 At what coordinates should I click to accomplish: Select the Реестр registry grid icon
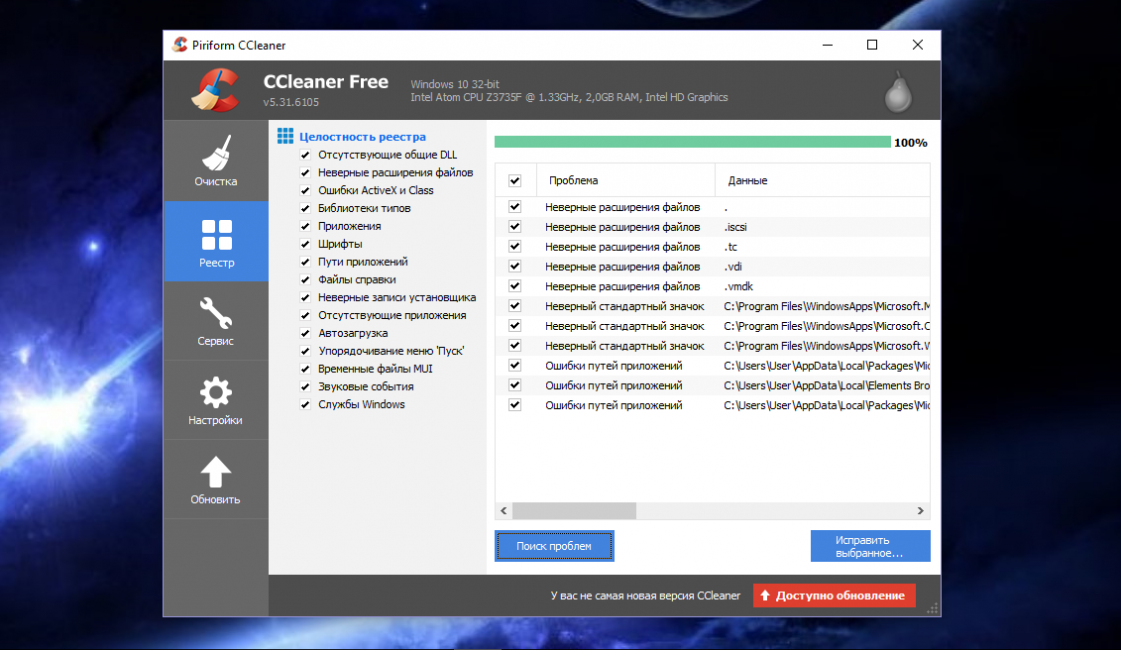point(217,235)
